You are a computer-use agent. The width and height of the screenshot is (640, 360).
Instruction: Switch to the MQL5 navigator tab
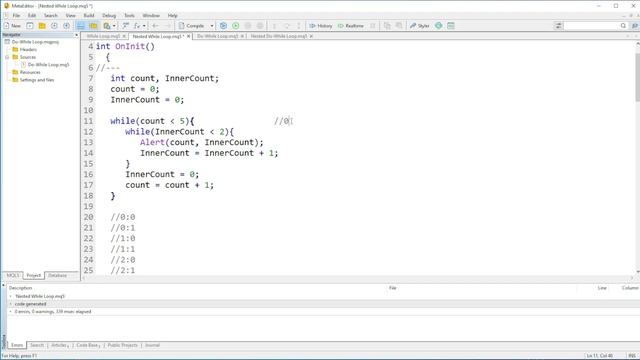pos(12,276)
